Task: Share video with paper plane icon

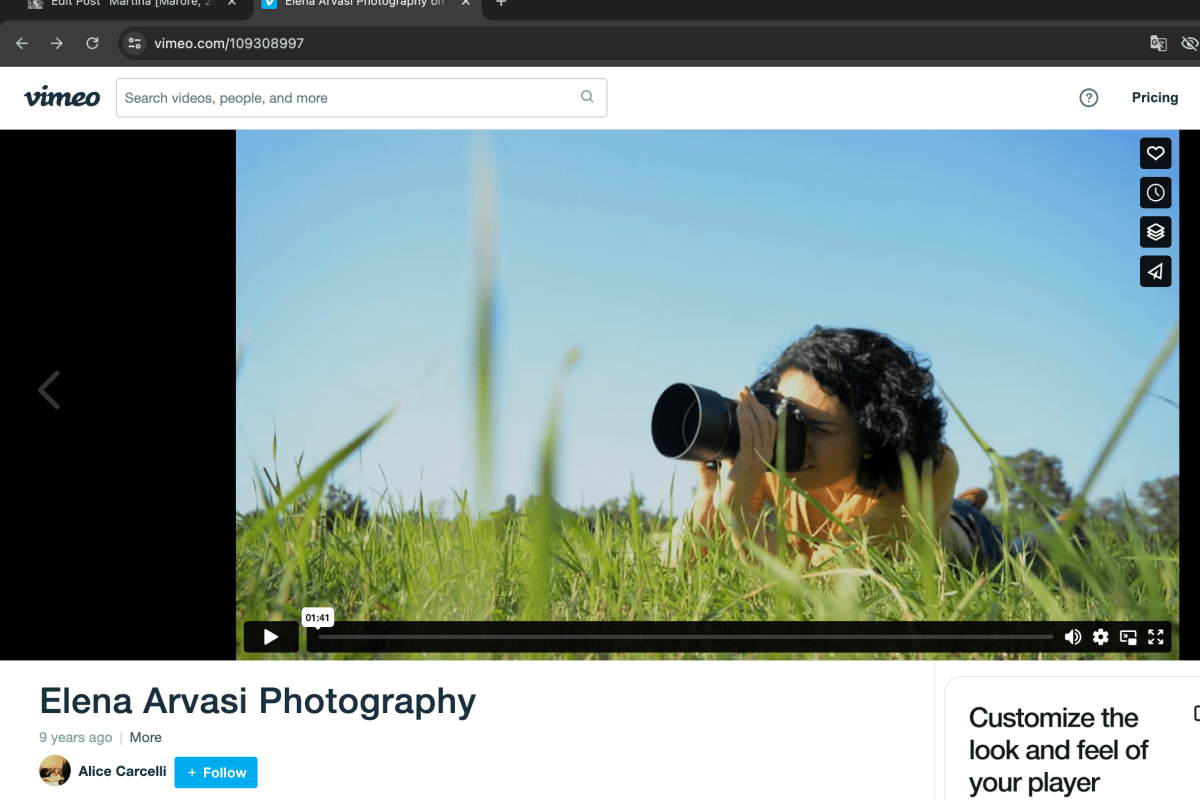Action: pyautogui.click(x=1155, y=271)
